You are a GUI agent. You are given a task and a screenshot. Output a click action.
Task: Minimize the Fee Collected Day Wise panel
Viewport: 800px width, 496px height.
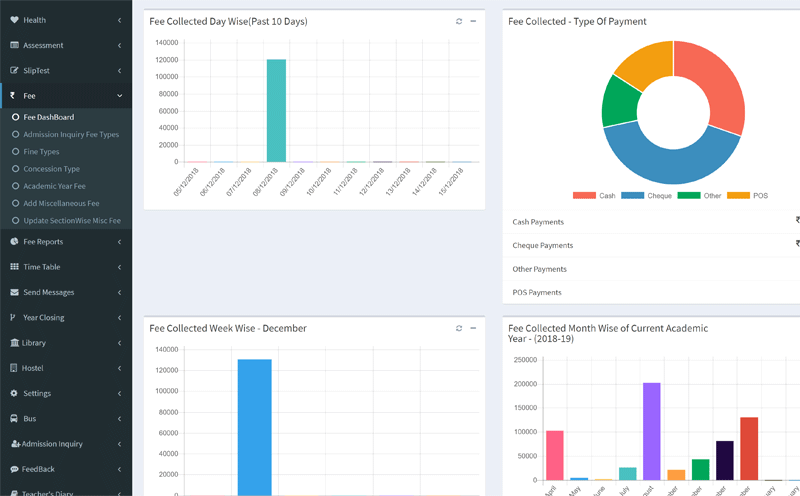click(x=473, y=21)
